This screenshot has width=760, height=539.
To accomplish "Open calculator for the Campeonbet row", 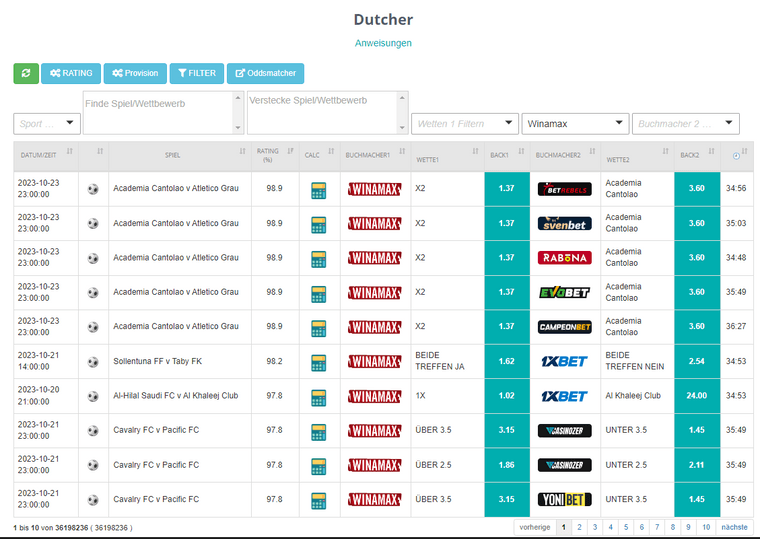I will click(x=318, y=328).
